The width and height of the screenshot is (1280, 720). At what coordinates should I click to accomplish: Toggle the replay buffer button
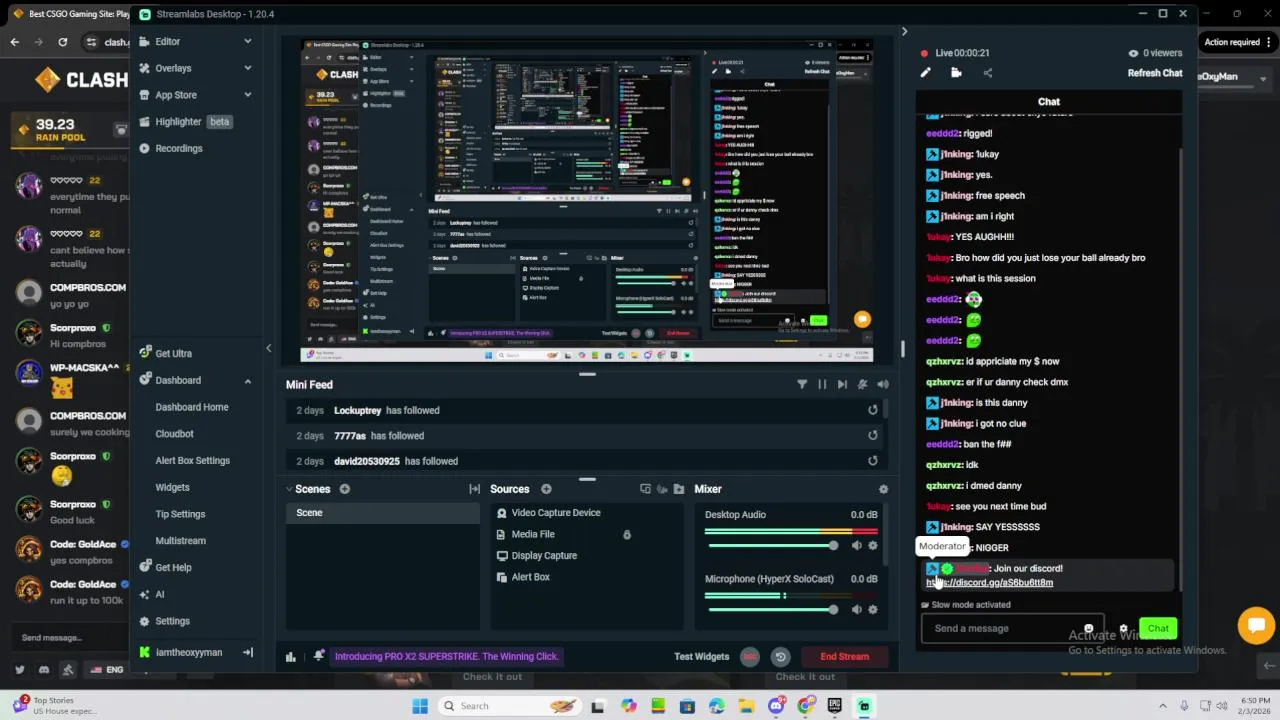pyautogui.click(x=781, y=657)
